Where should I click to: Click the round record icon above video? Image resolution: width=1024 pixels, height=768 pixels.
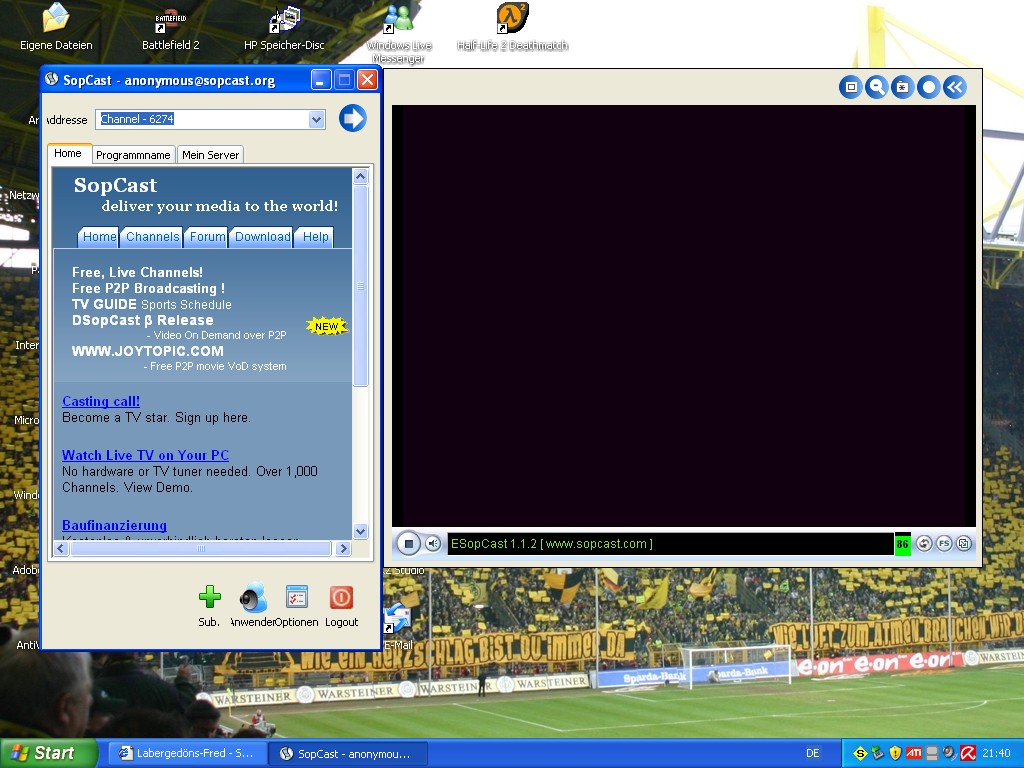click(929, 87)
